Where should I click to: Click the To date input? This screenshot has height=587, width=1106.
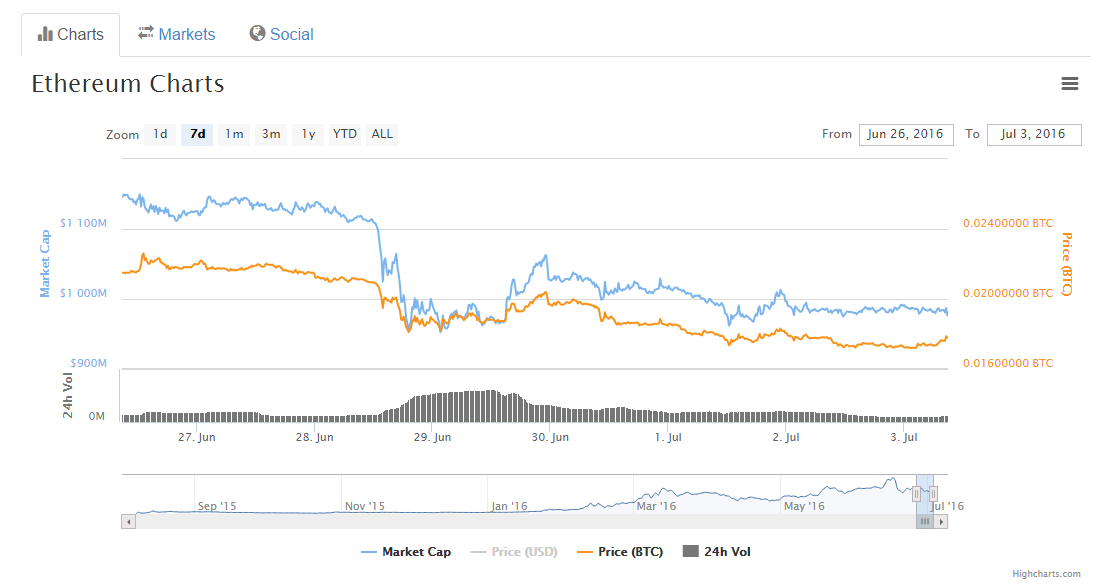(x=1033, y=134)
